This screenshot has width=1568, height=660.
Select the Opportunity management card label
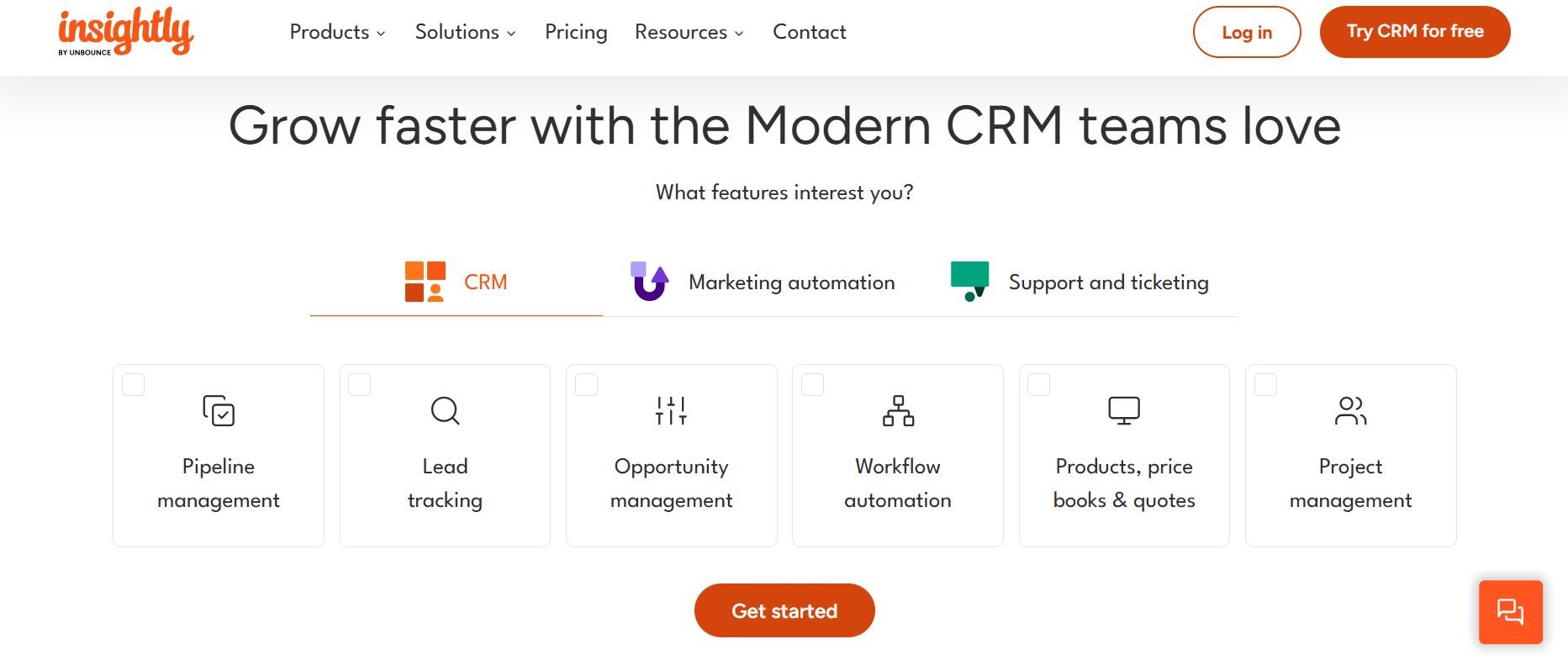point(671,483)
